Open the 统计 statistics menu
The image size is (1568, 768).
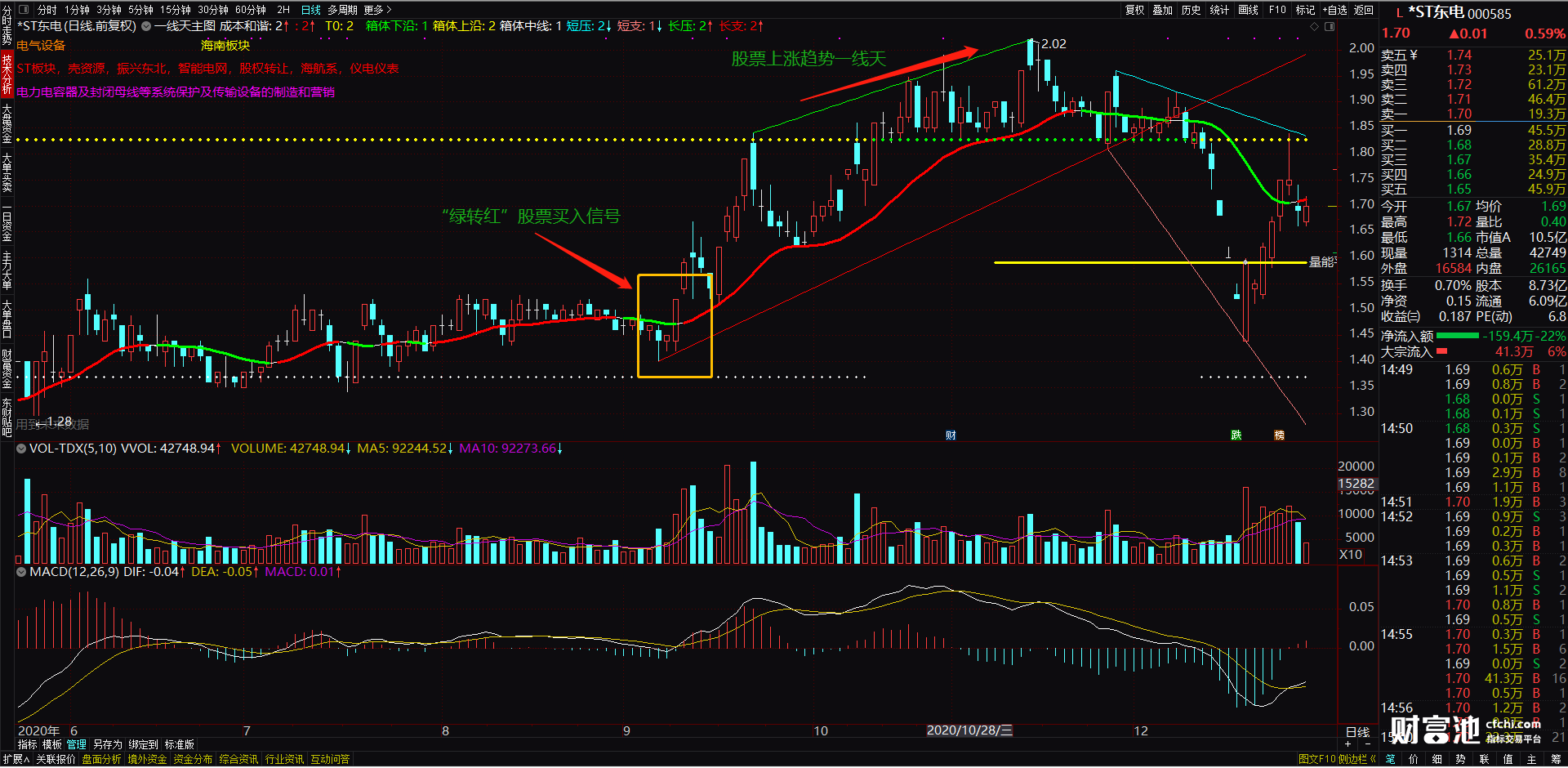click(x=1219, y=10)
